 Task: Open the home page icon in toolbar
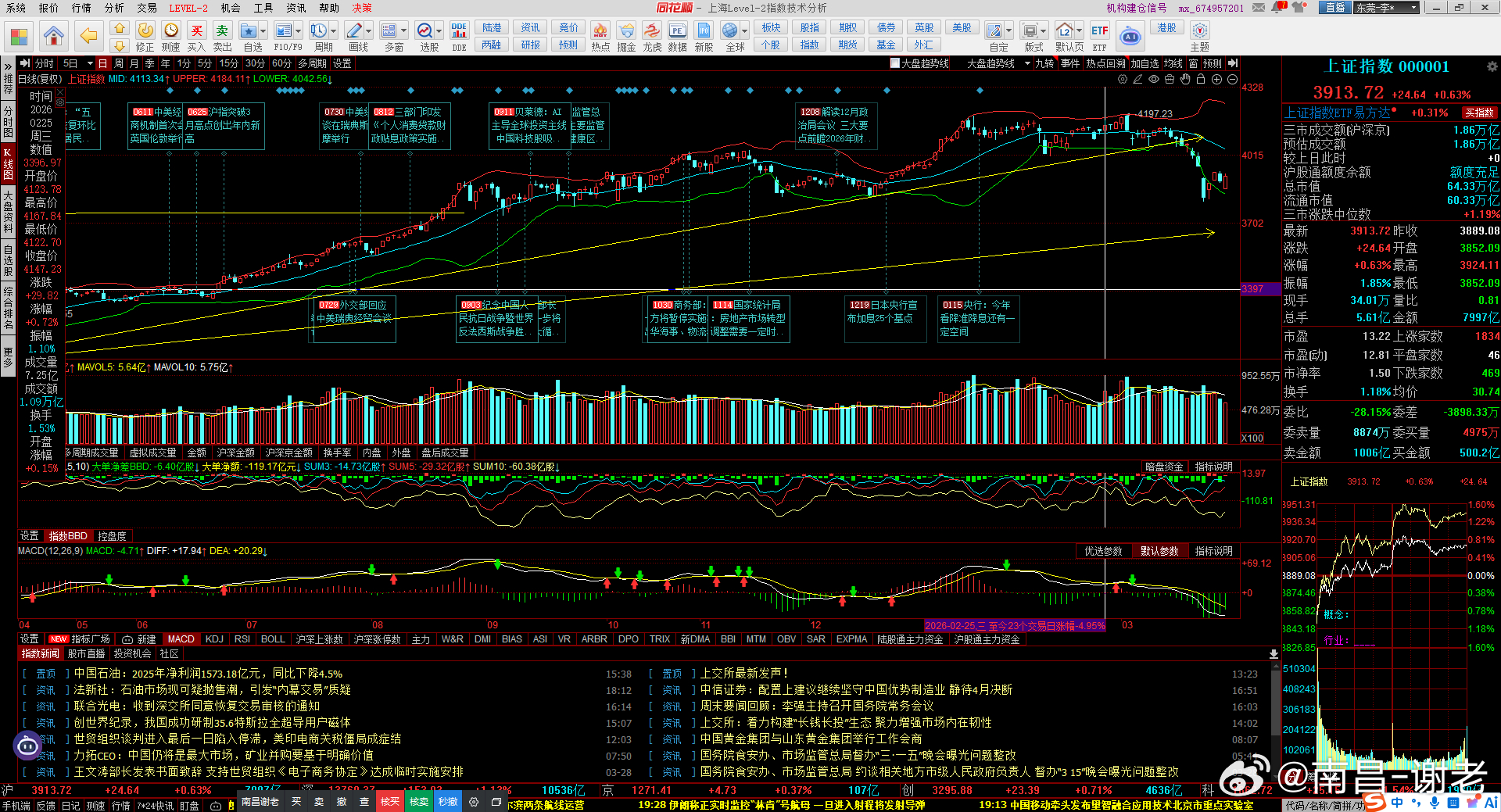click(x=53, y=36)
